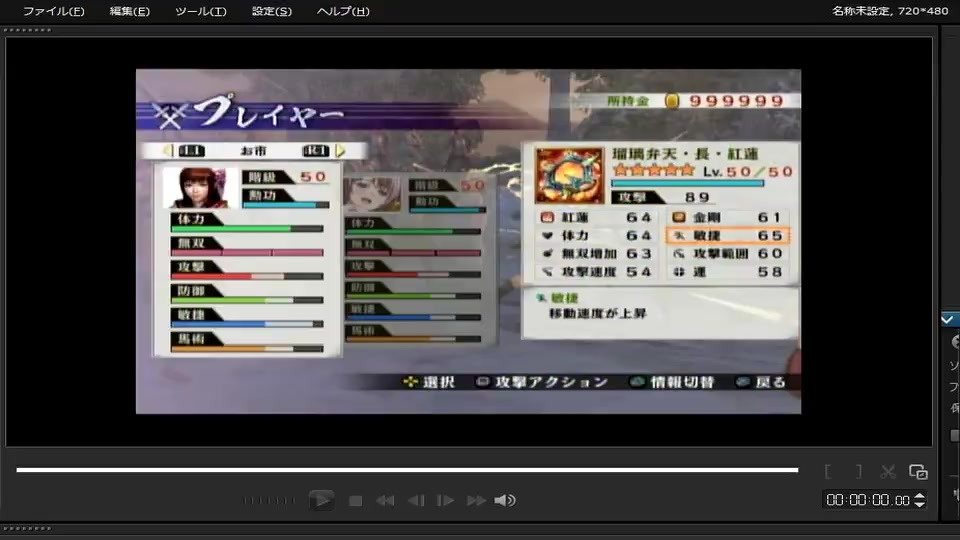Click the 攻撃範囲 60 stat in preview
This screenshot has width=960, height=540.
point(727,253)
